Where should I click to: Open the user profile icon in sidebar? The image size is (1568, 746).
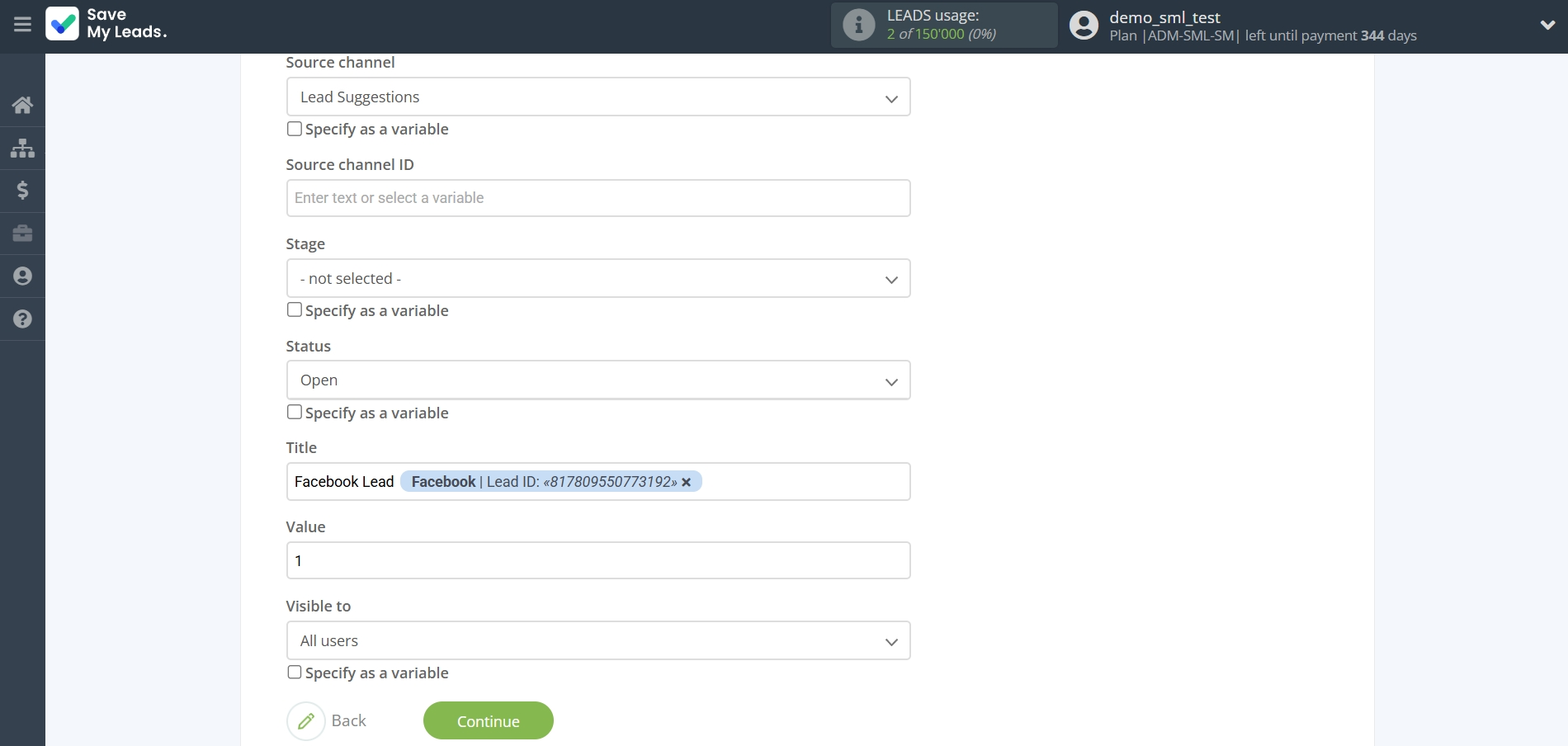[22, 276]
